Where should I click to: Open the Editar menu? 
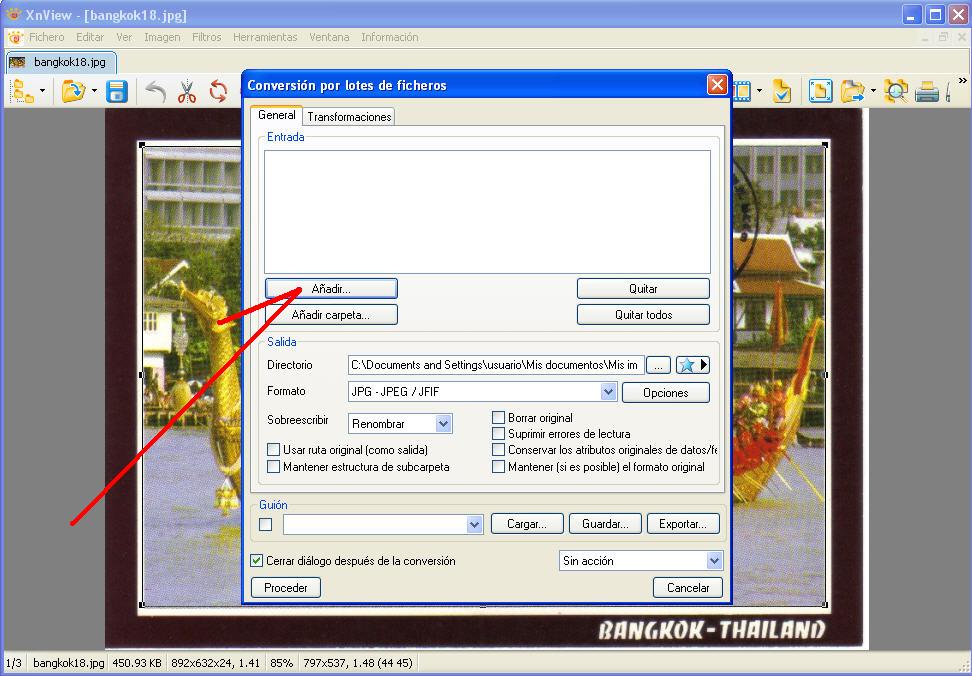pos(90,37)
